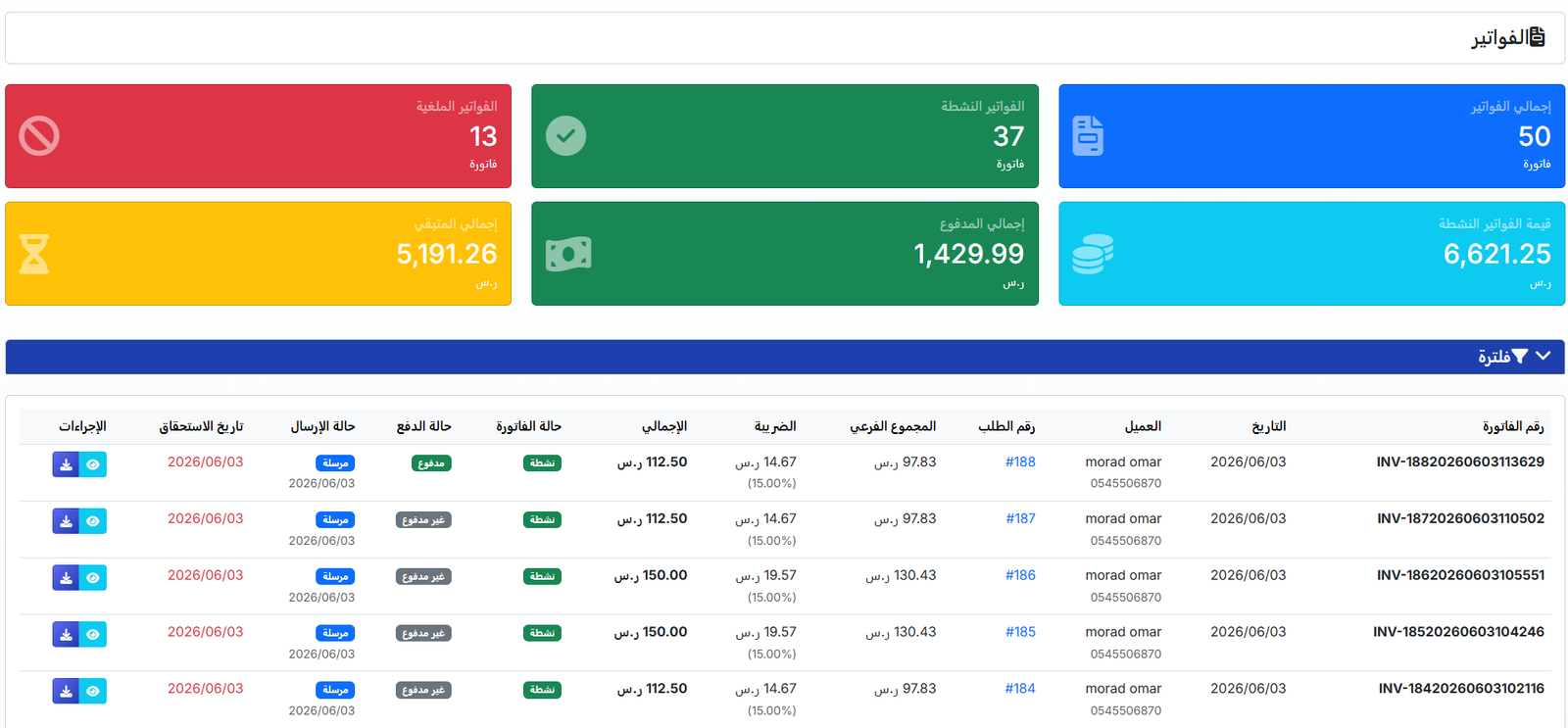Download invoice INV-18420260603102116
1568x728 pixels.
(66, 692)
